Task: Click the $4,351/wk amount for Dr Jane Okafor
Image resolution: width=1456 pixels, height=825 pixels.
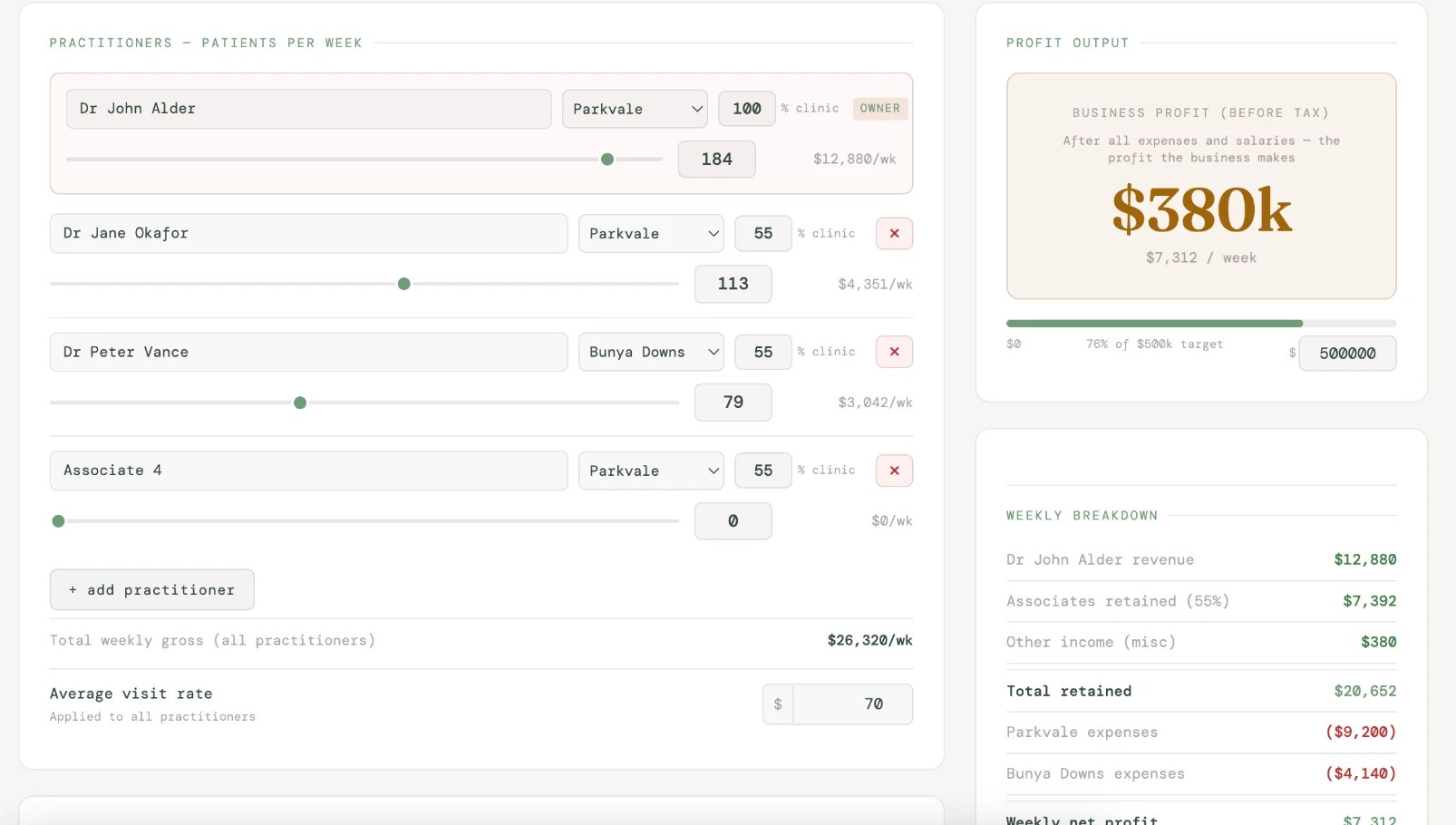Action: pos(875,285)
